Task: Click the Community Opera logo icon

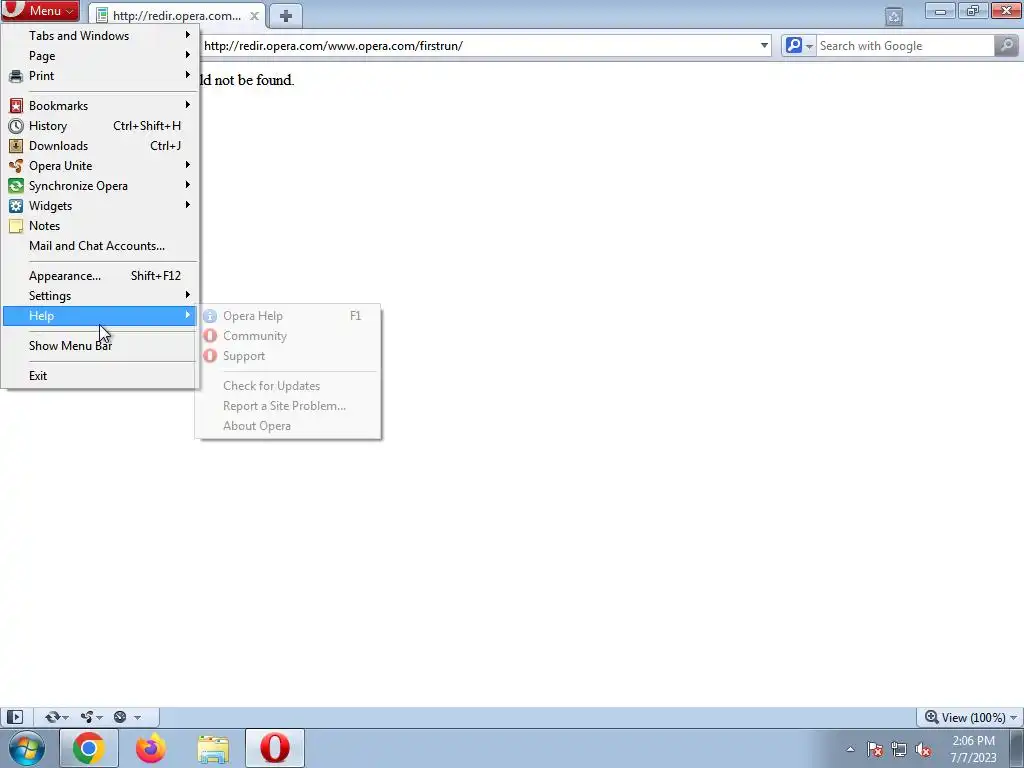Action: tap(210, 336)
